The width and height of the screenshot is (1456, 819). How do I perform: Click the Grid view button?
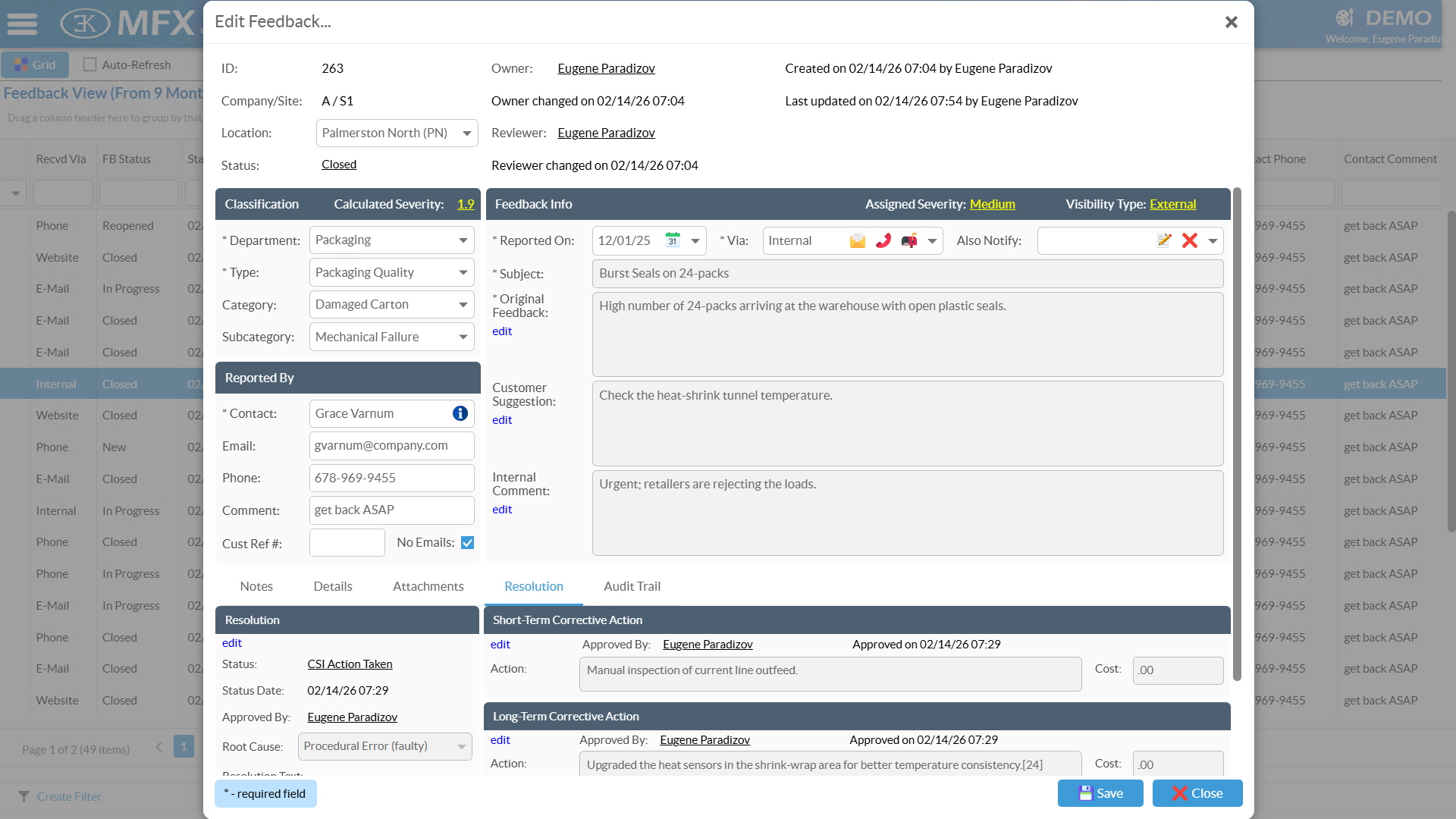click(x=35, y=64)
